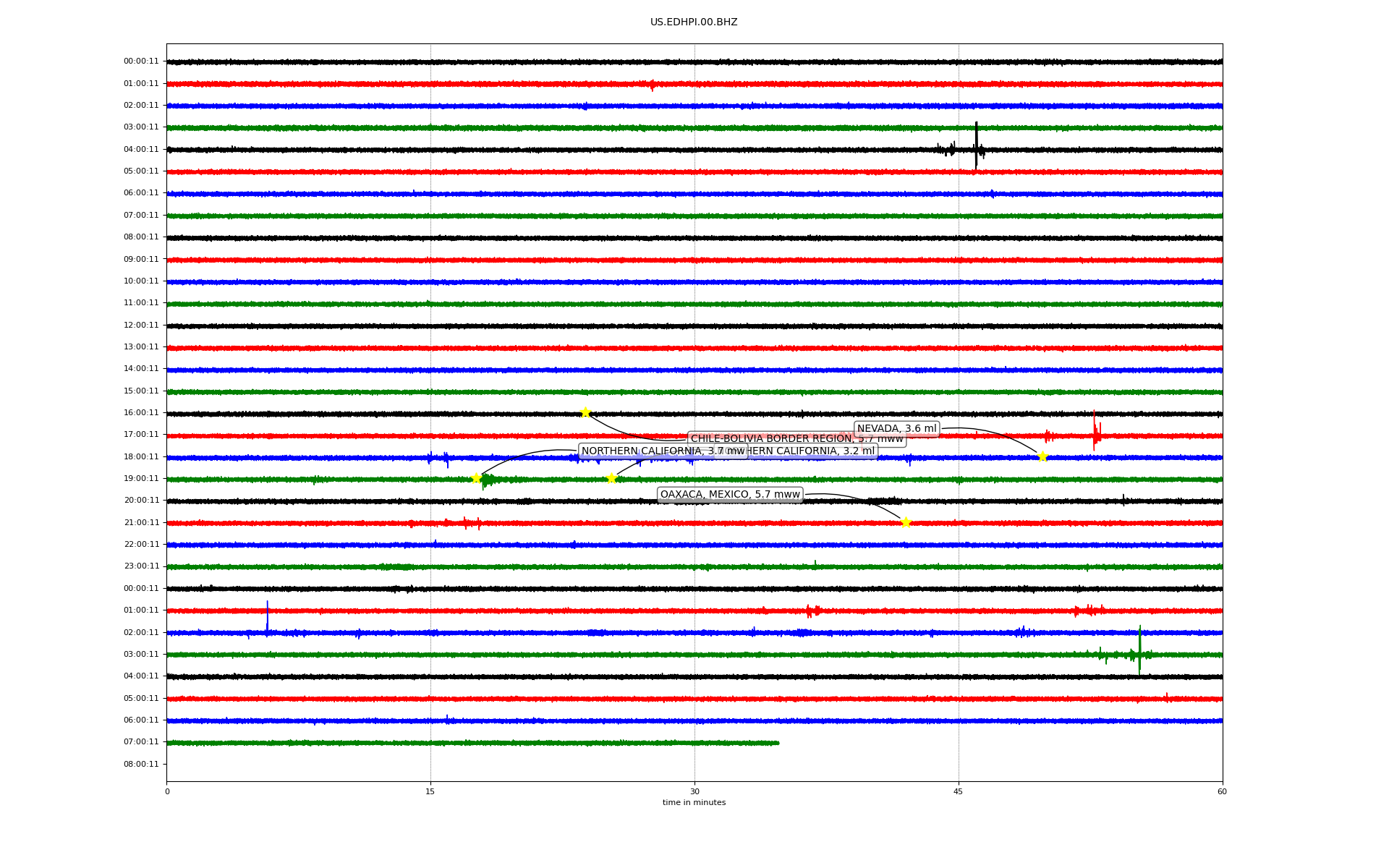
Task: Click the 45 minute x-axis tick label
Action: pyautogui.click(x=959, y=791)
